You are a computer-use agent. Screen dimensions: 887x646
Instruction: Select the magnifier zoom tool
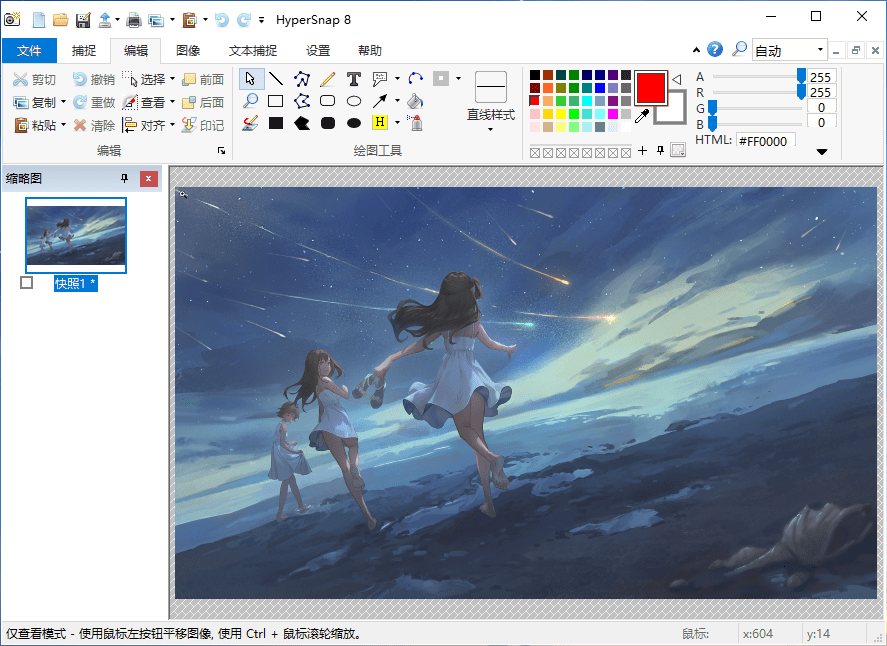pyautogui.click(x=250, y=101)
